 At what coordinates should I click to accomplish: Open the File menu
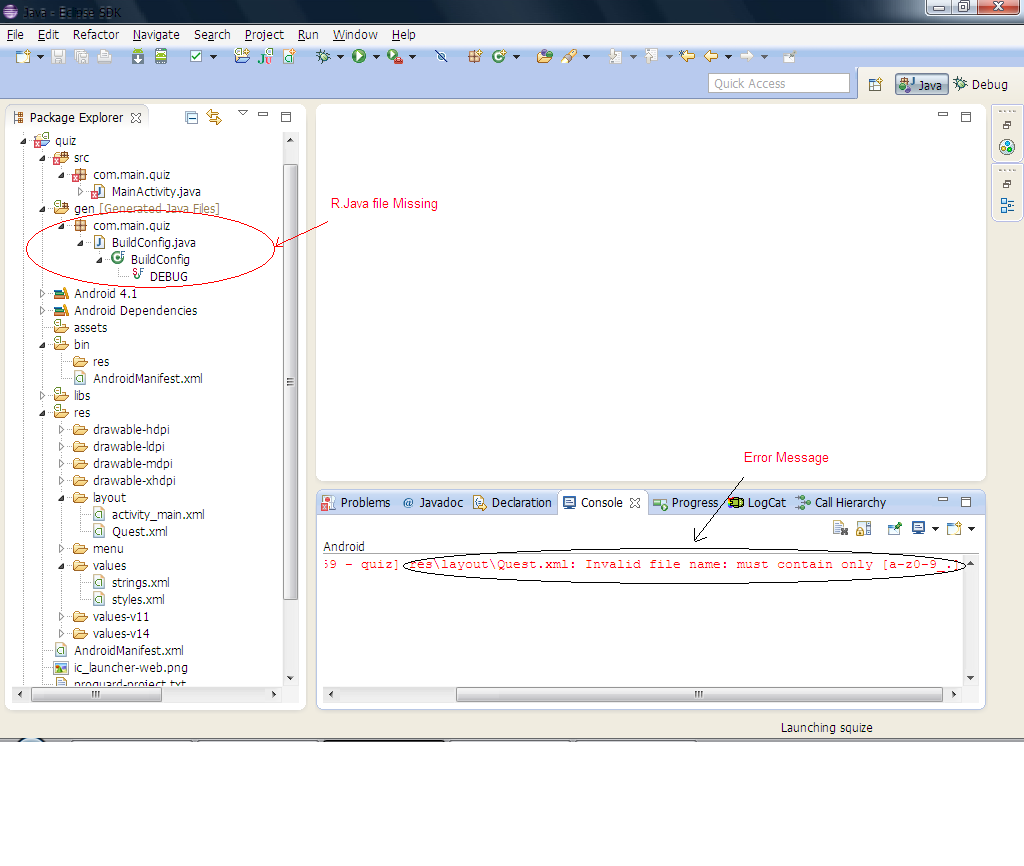pos(15,35)
